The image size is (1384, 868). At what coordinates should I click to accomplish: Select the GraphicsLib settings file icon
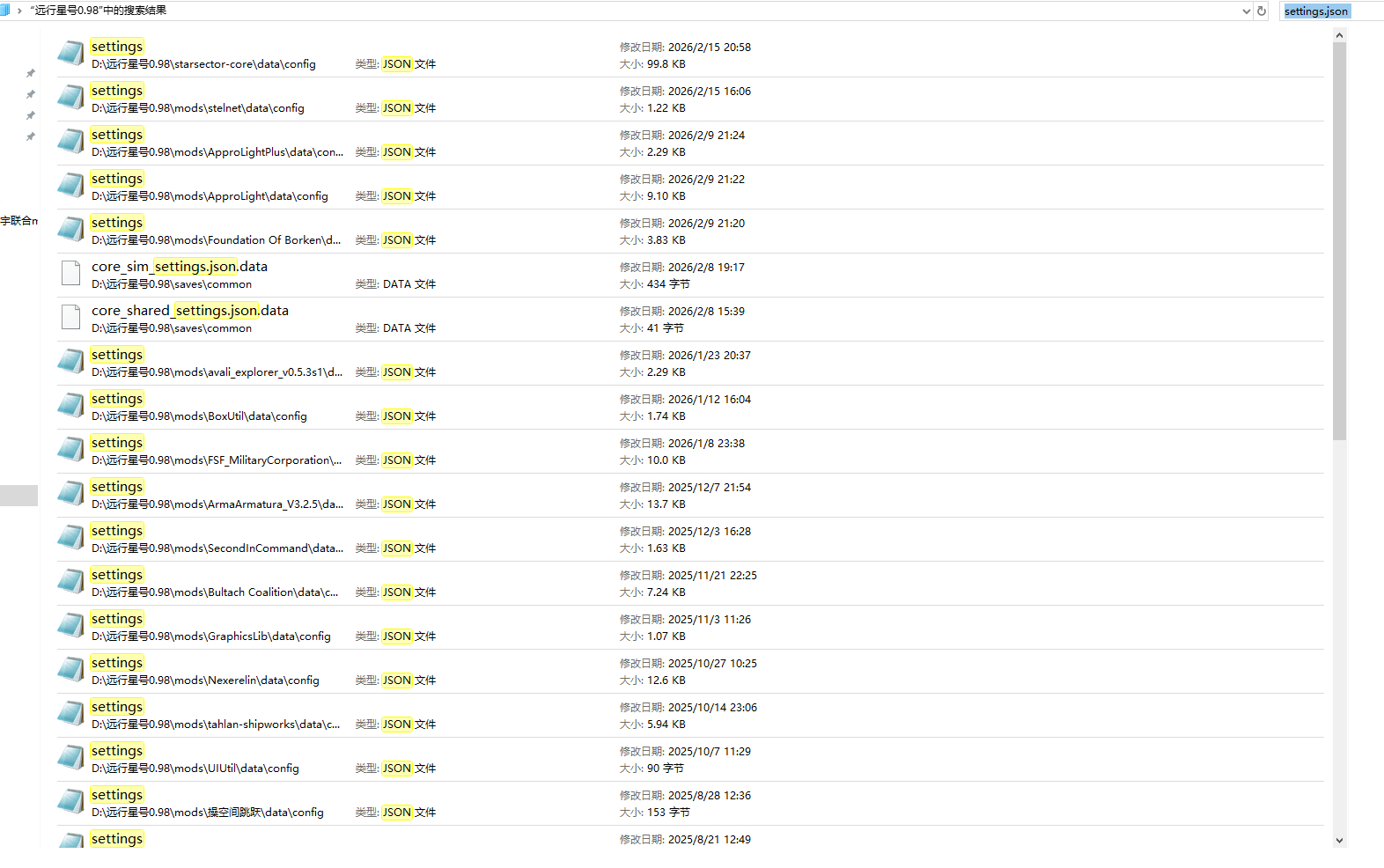[70, 626]
